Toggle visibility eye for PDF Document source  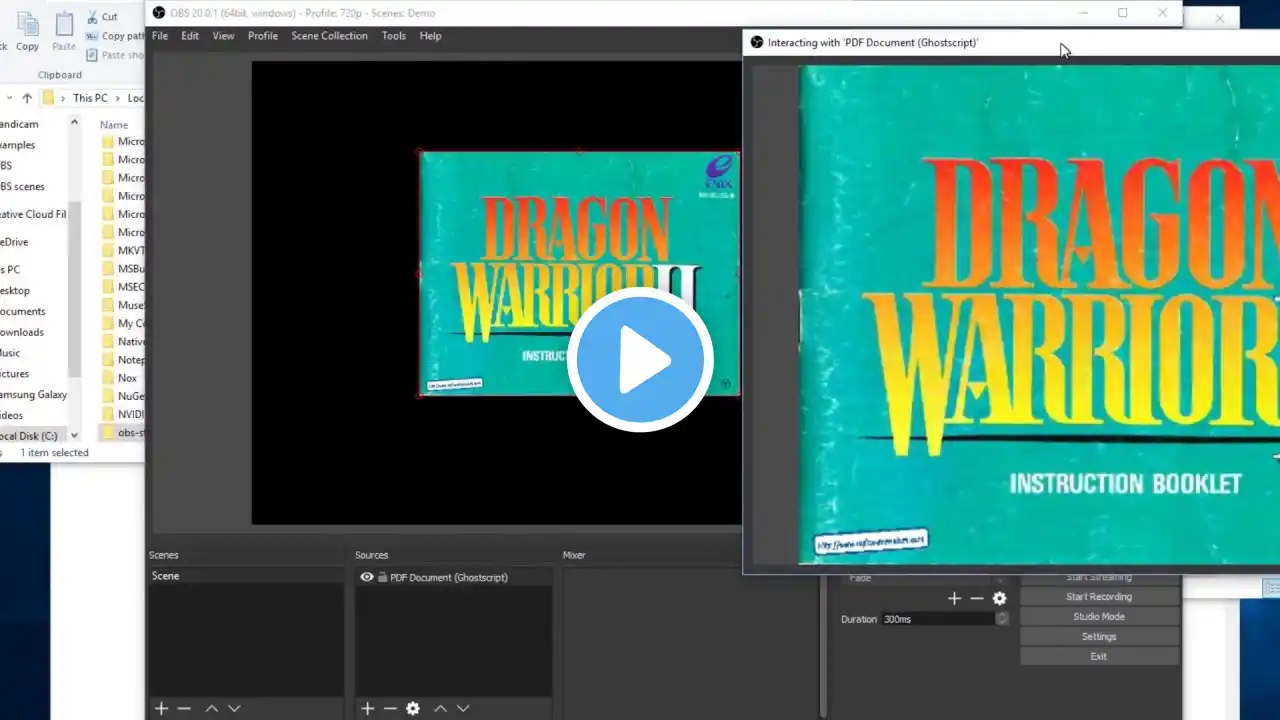pos(367,577)
